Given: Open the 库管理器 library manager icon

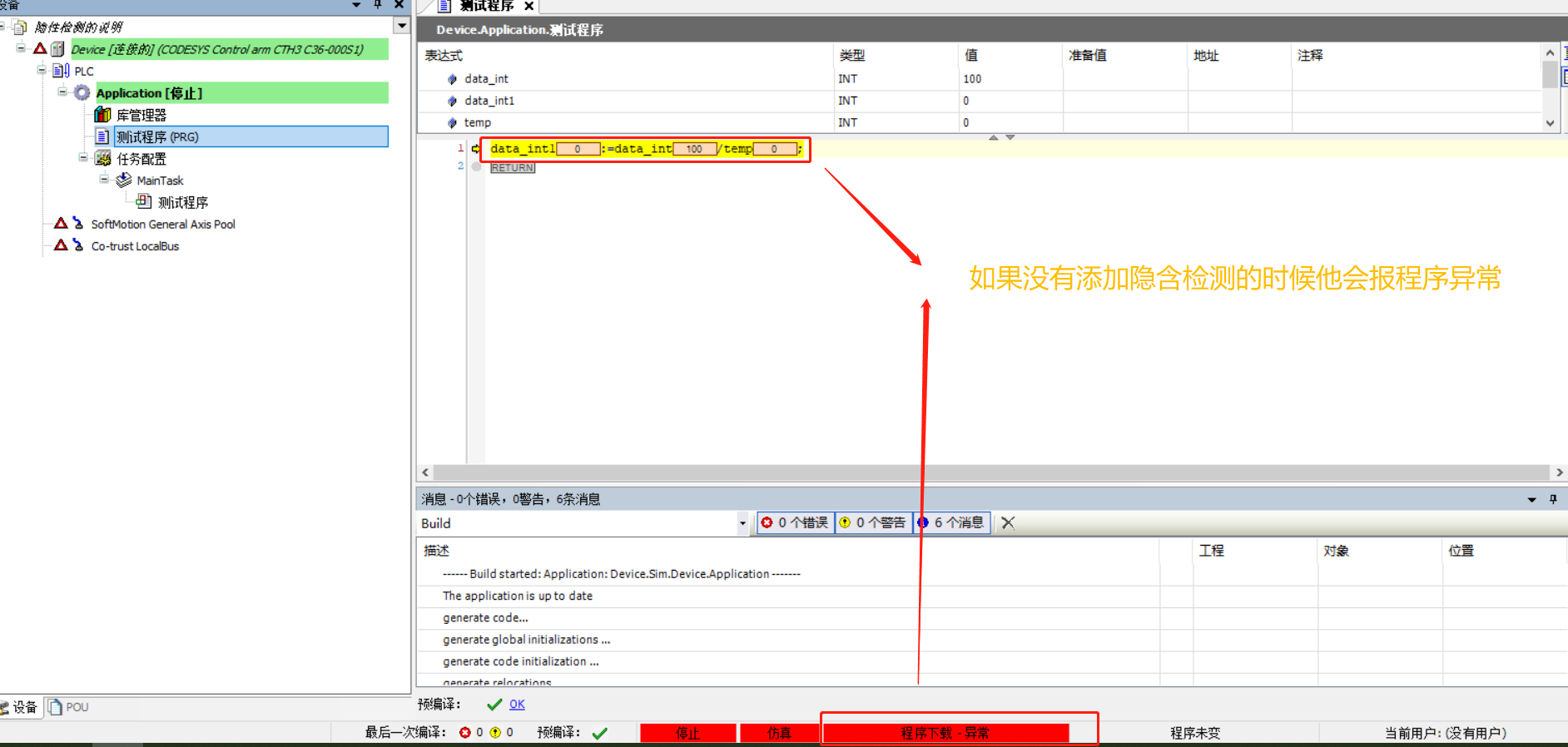Looking at the screenshot, I should (x=102, y=114).
